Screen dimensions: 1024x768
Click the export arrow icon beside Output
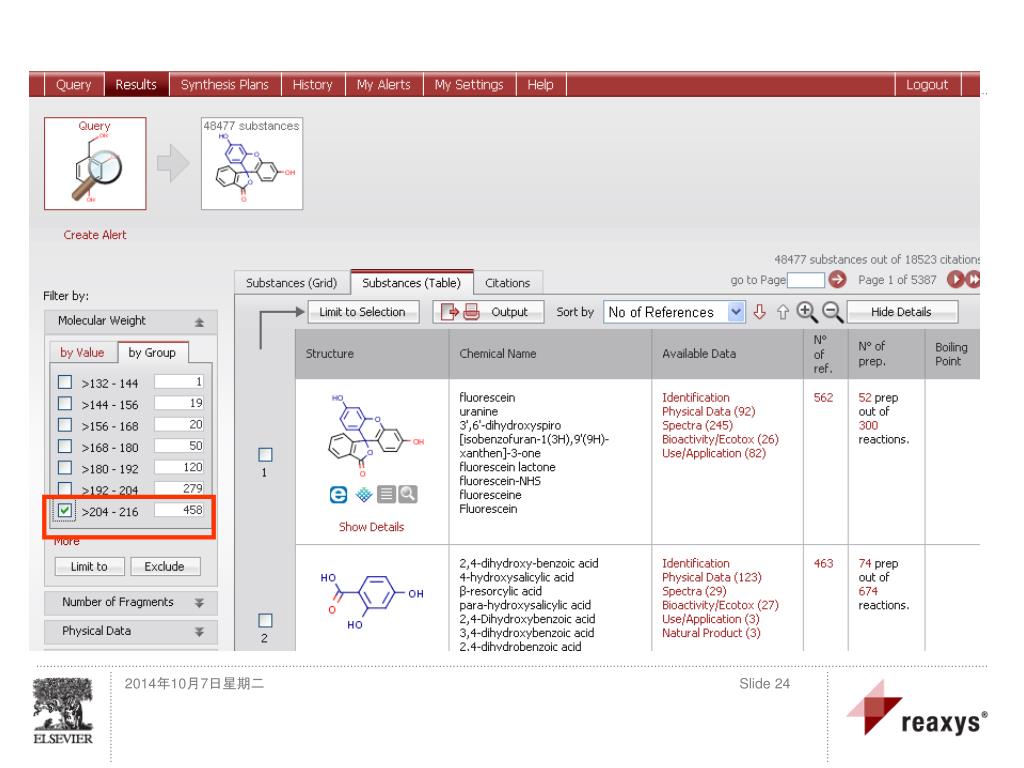[449, 312]
